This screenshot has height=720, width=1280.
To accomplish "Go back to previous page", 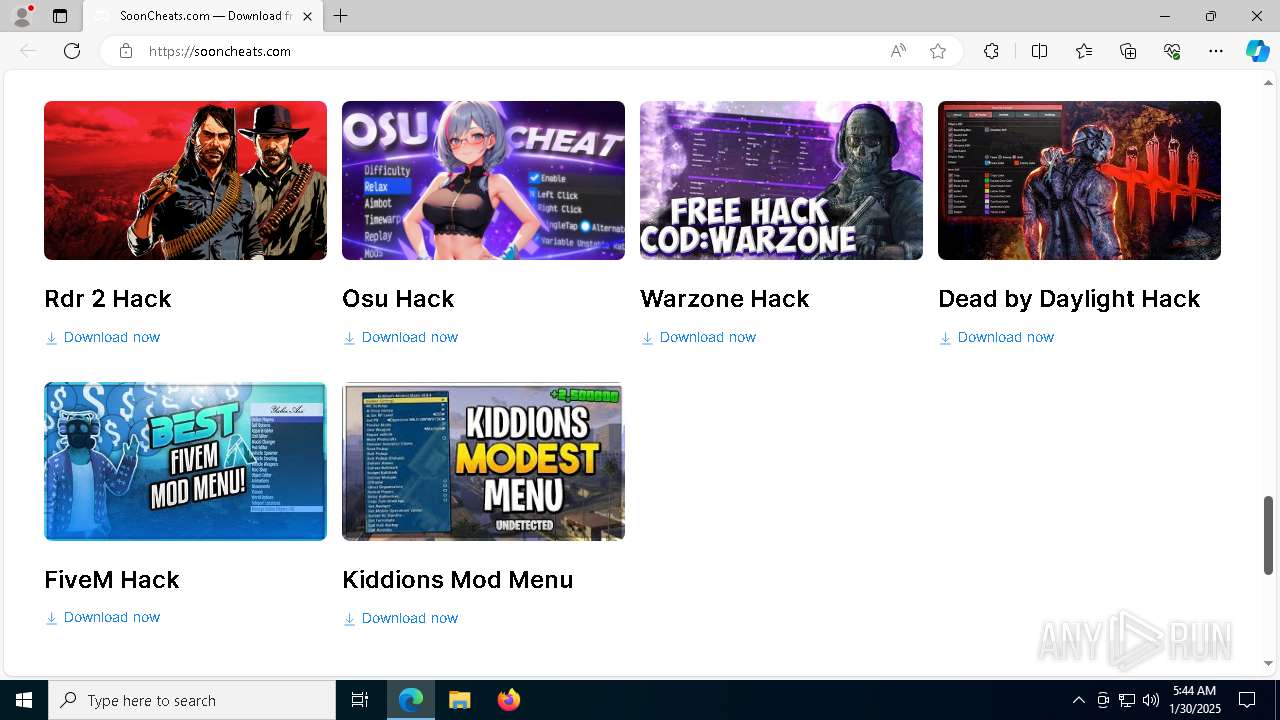I will pos(28,51).
